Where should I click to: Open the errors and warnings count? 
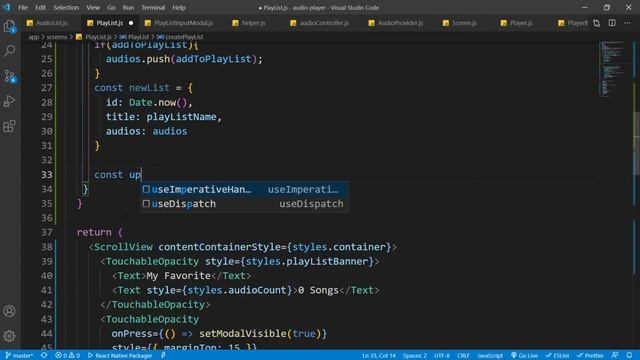point(67,356)
